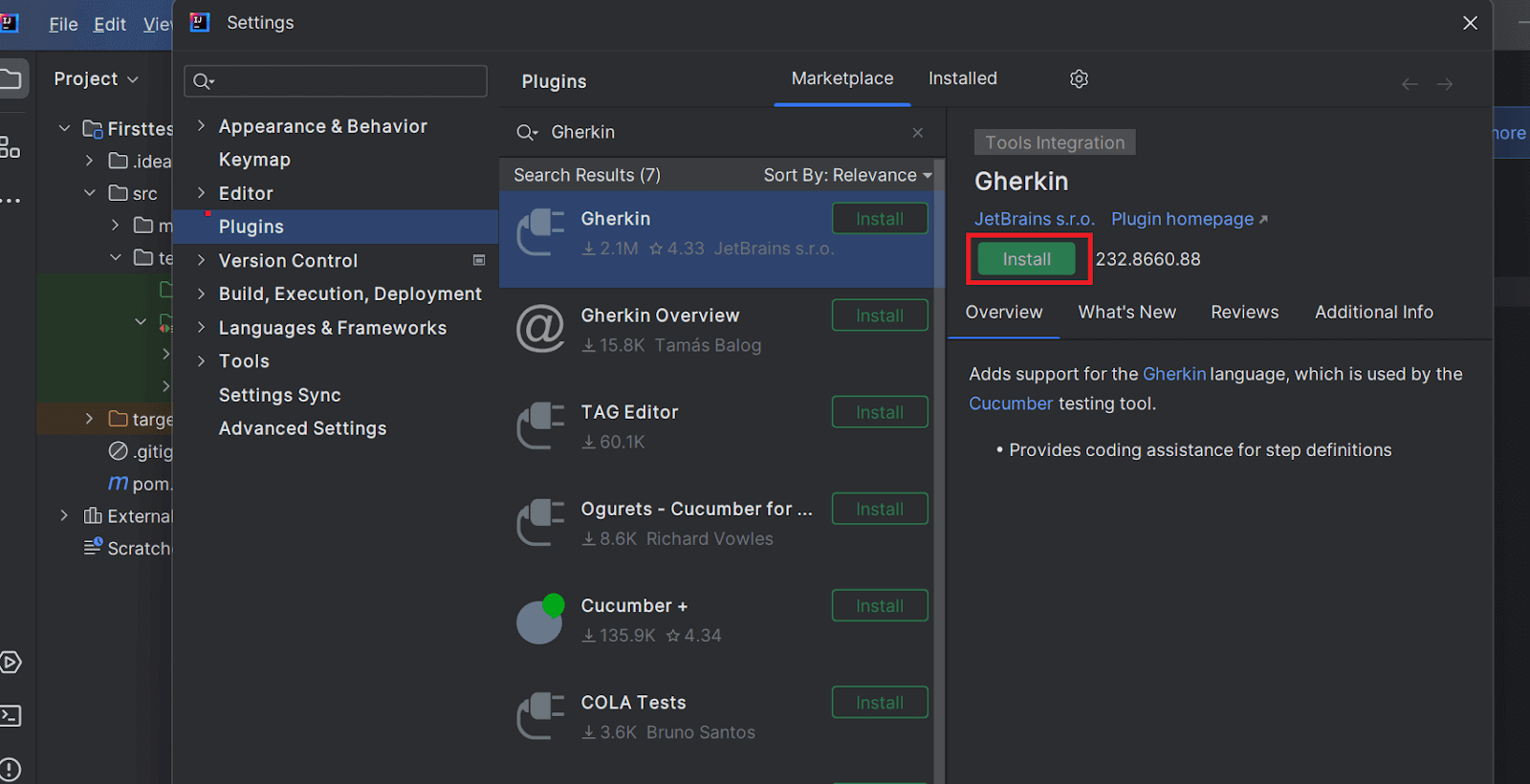
Task: Expand the Editor settings group
Action: pyautogui.click(x=201, y=192)
